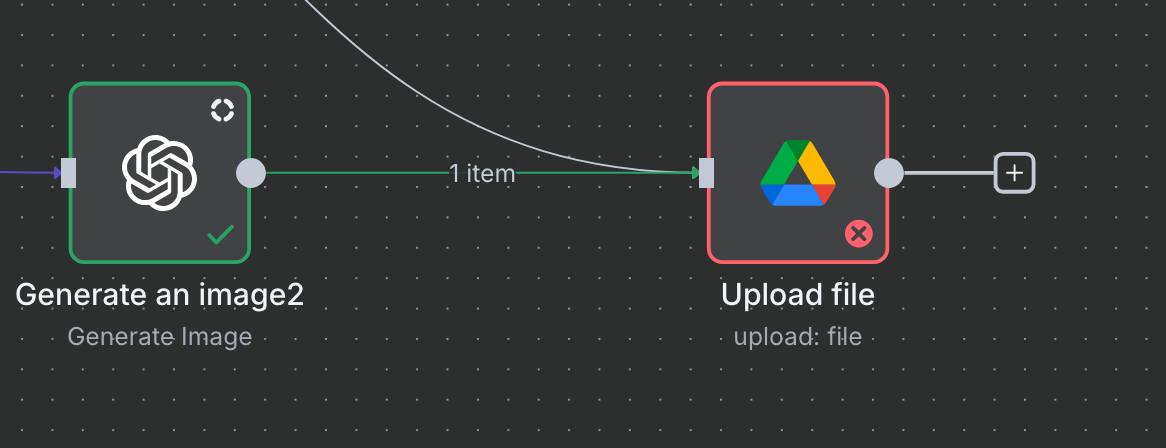Viewport: 1166px width, 448px height.
Task: Select the "Generate an image2" node title
Action: pyautogui.click(x=159, y=295)
